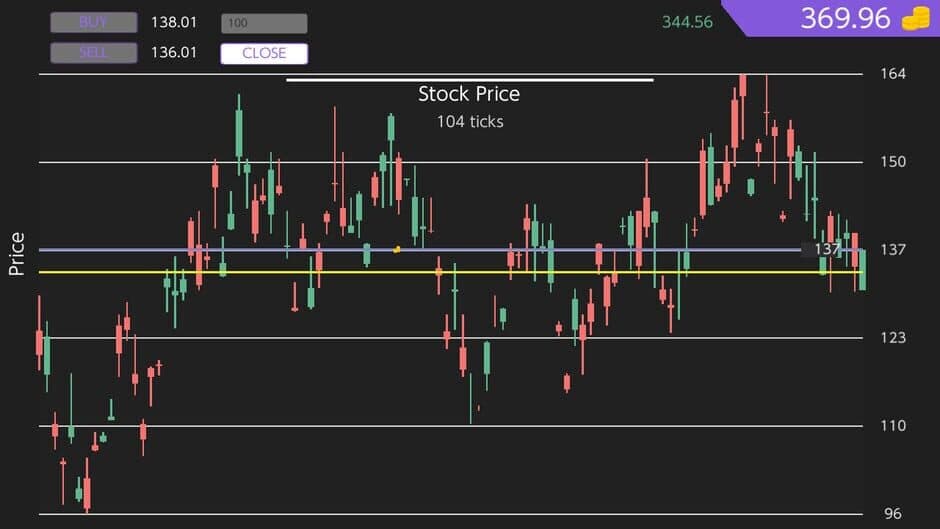Screen dimensions: 940x529
Task: Click the 123 price axis label
Action: (x=893, y=338)
